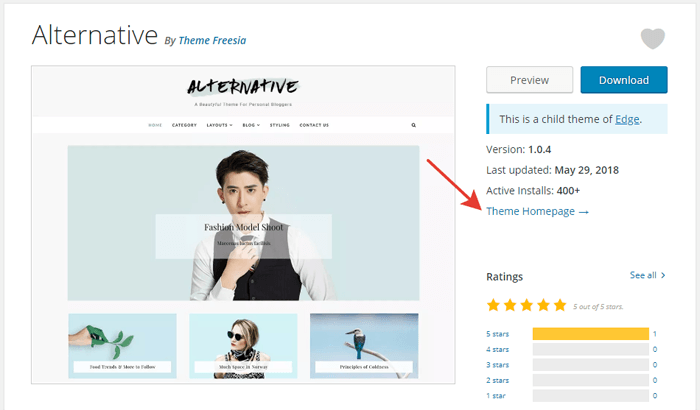700x410 pixels.
Task: Download the Alternative theme
Action: point(624,80)
